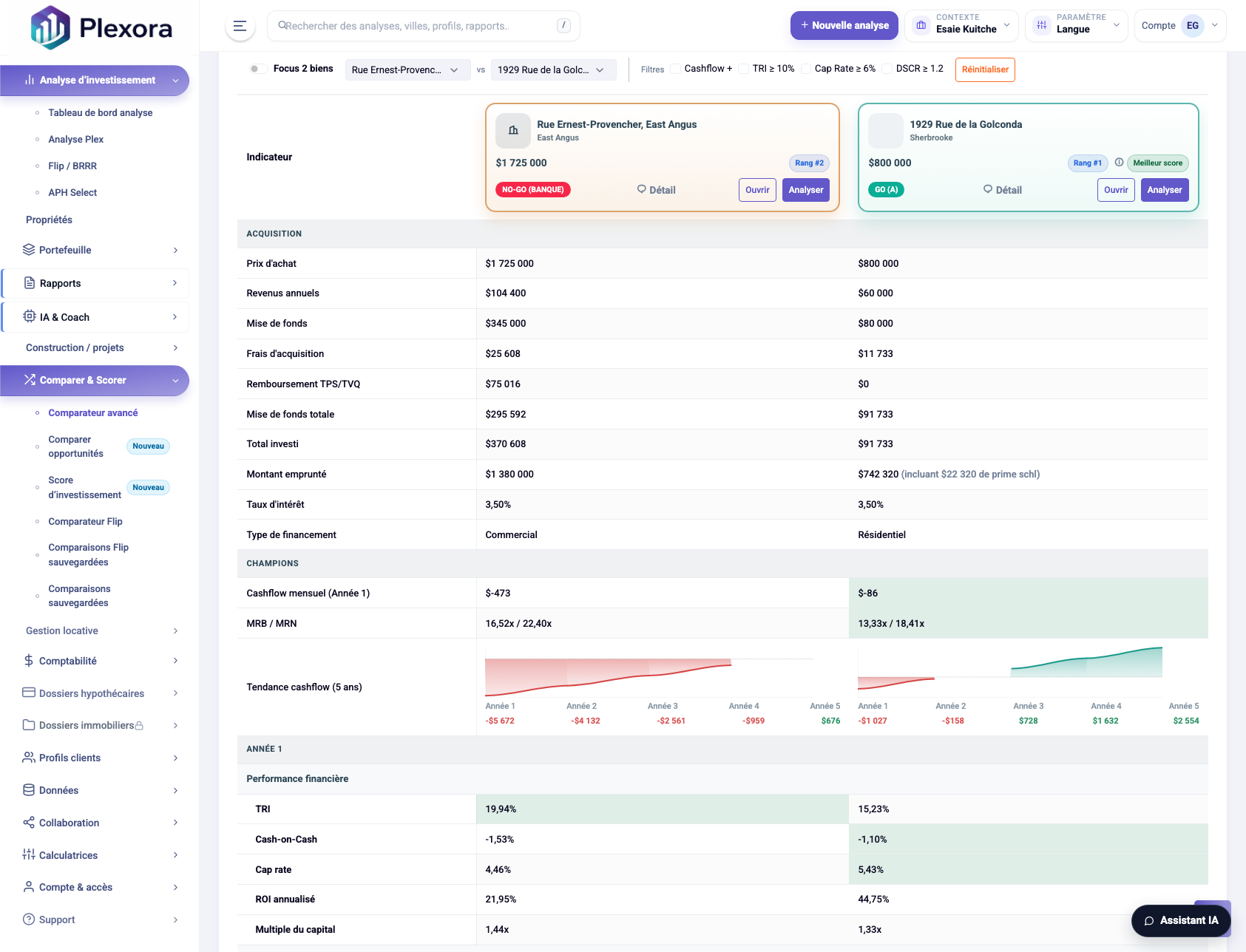
Task: Click the building icon on Rue Ernest-Provencher card
Action: pos(512,131)
